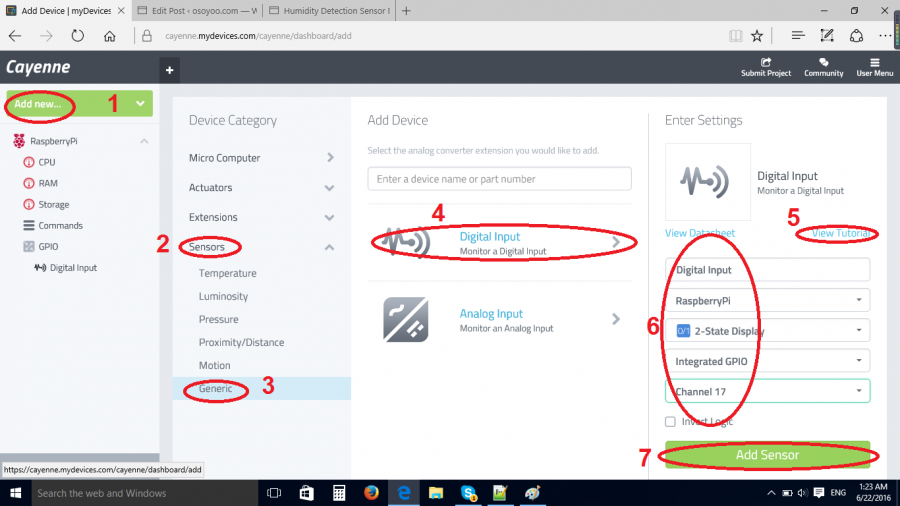Open Firefox from the Windows taskbar
Viewport: 900px width, 506px height.
pyautogui.click(x=371, y=493)
